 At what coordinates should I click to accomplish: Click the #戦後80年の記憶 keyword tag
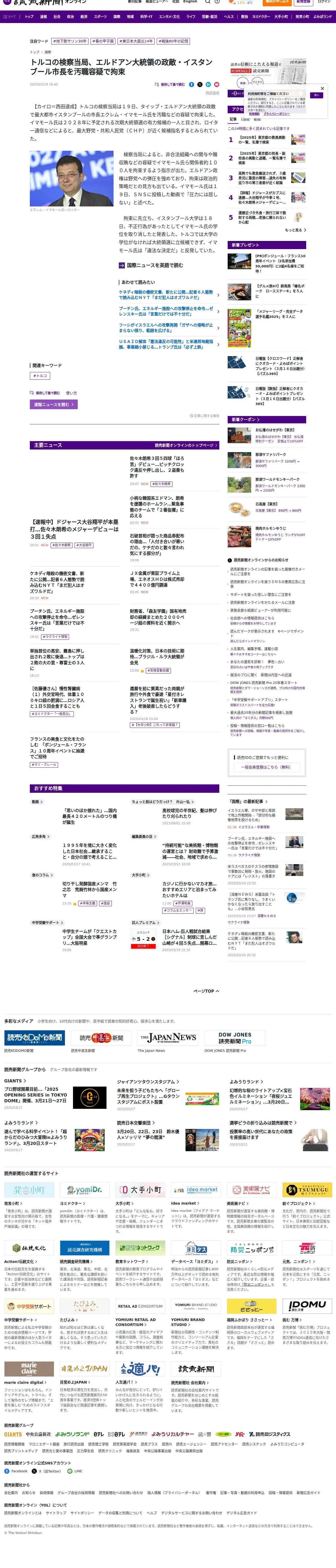click(174, 41)
